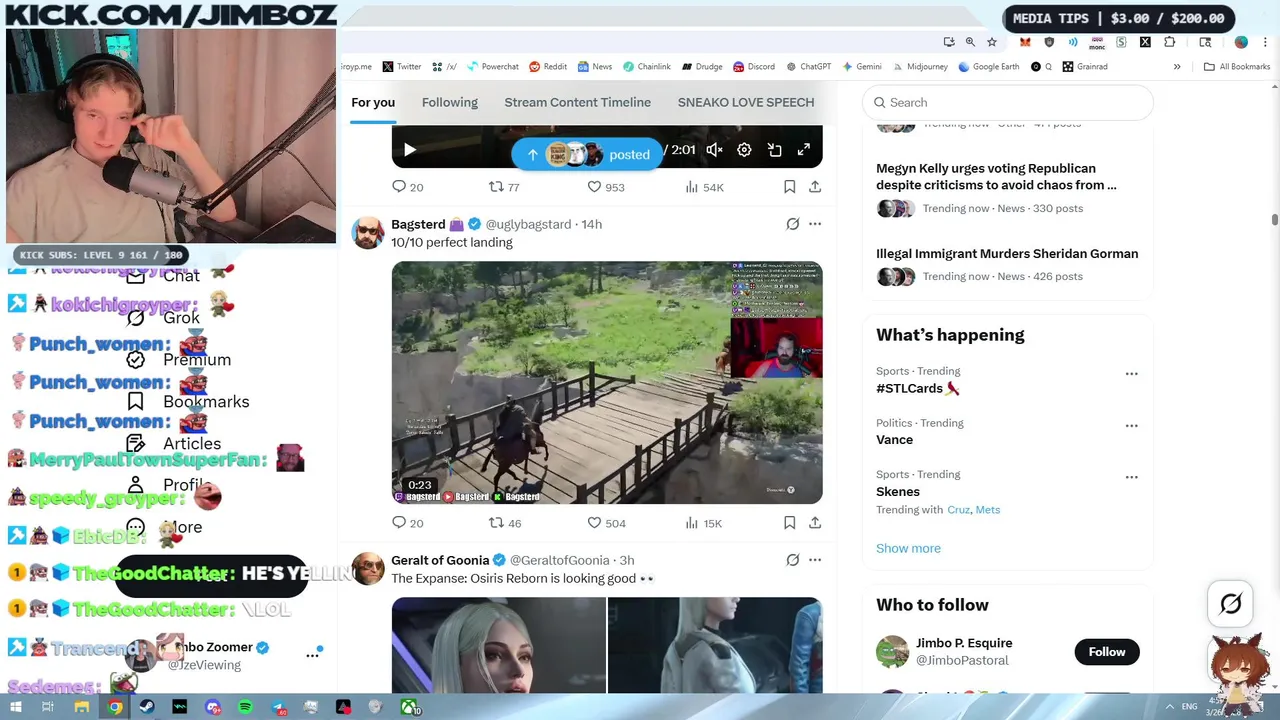Viewport: 1280px width, 720px height.
Task: Expand the bookmarks overflow chevron
Action: 1177,67
